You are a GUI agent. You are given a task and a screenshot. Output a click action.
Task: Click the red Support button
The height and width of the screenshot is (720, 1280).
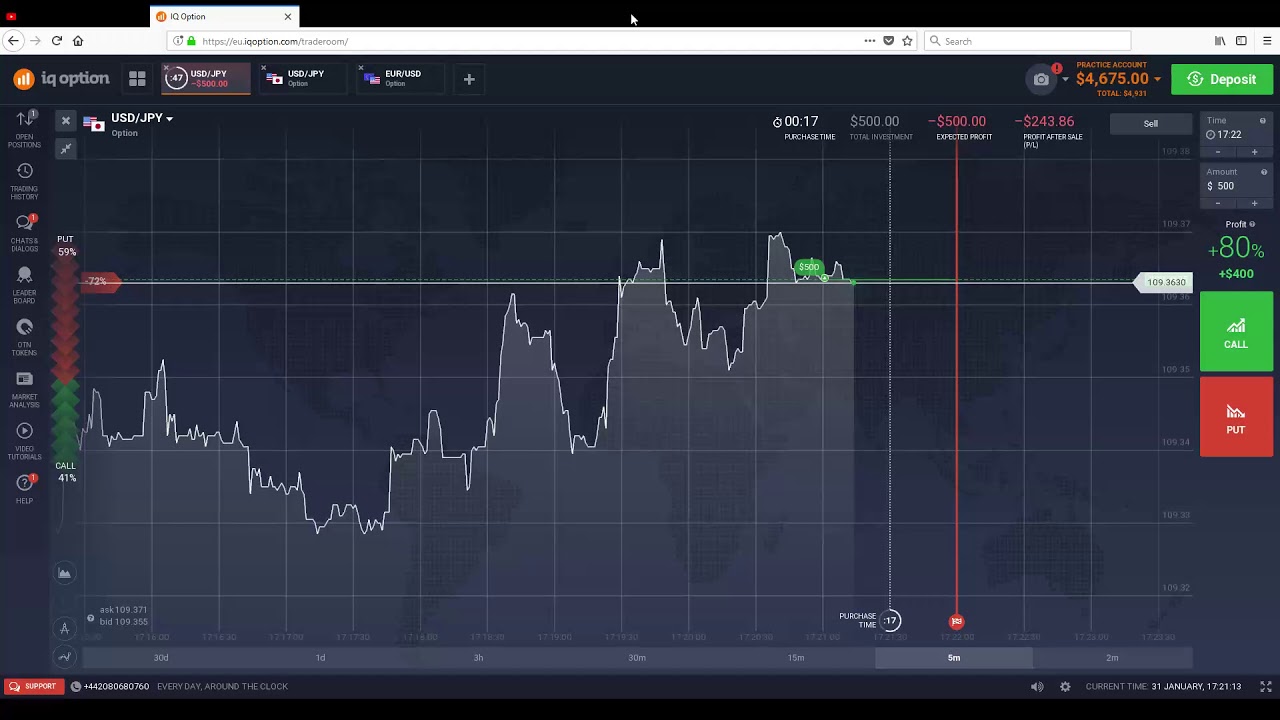(33, 686)
